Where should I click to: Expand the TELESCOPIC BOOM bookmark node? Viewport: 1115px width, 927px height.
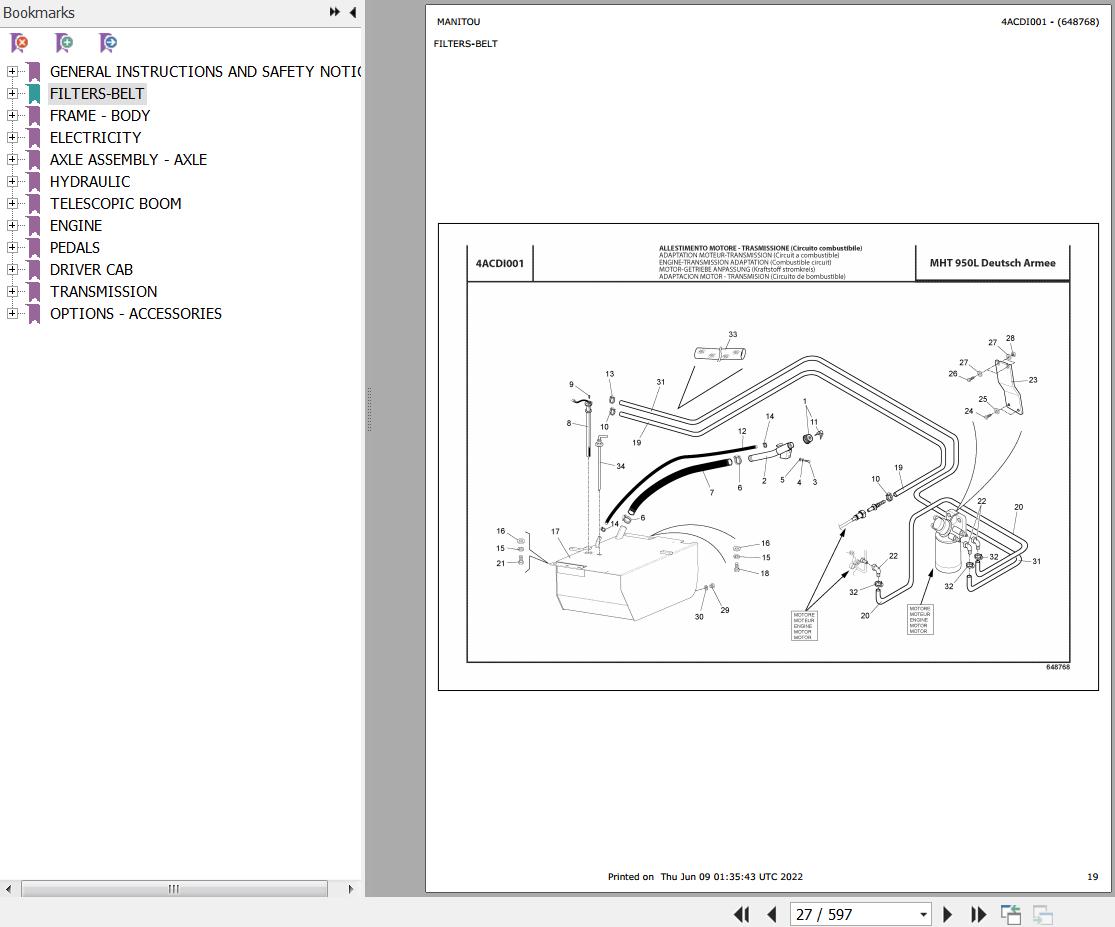12,204
